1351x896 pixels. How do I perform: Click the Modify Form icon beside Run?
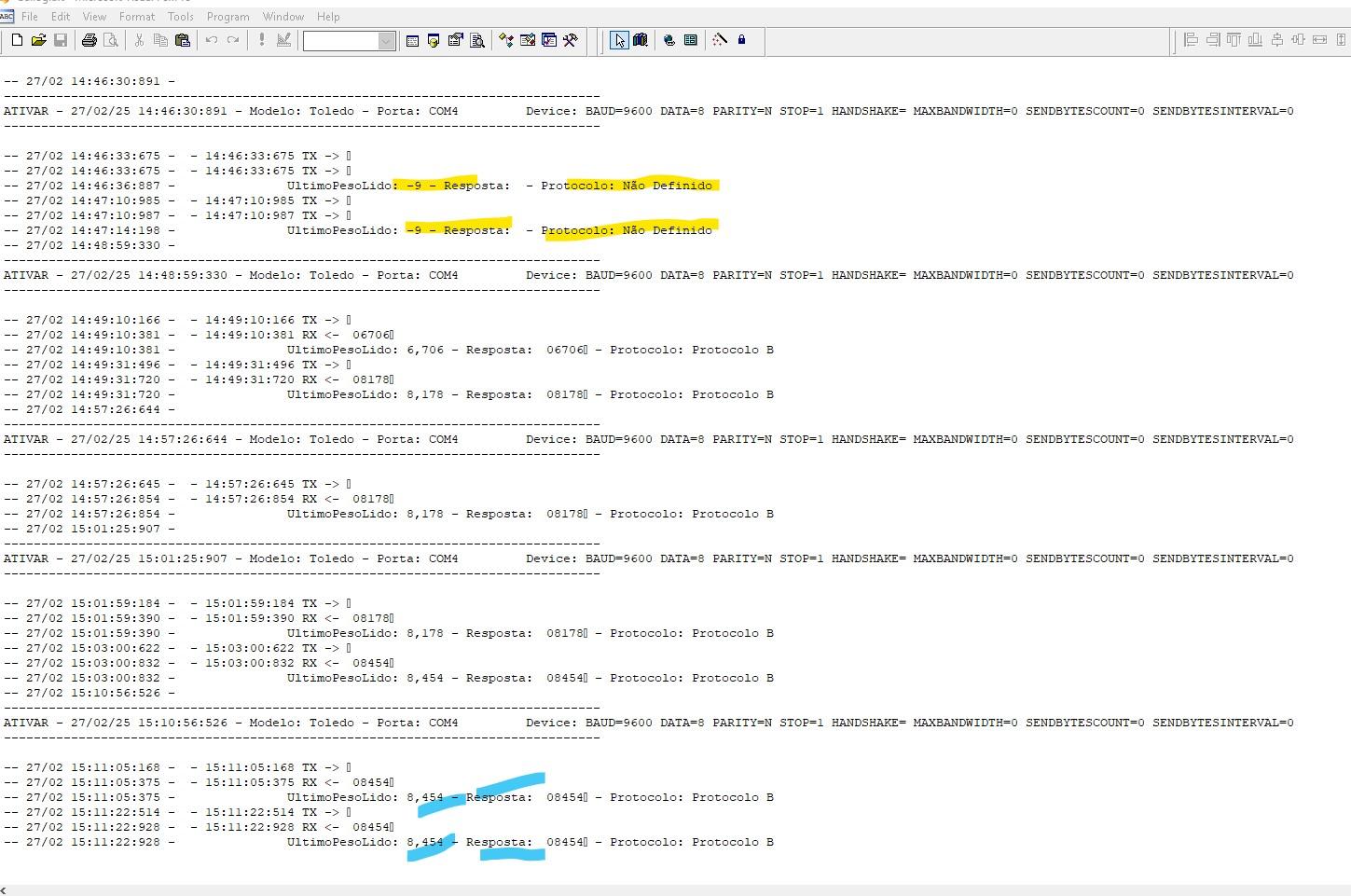click(283, 40)
